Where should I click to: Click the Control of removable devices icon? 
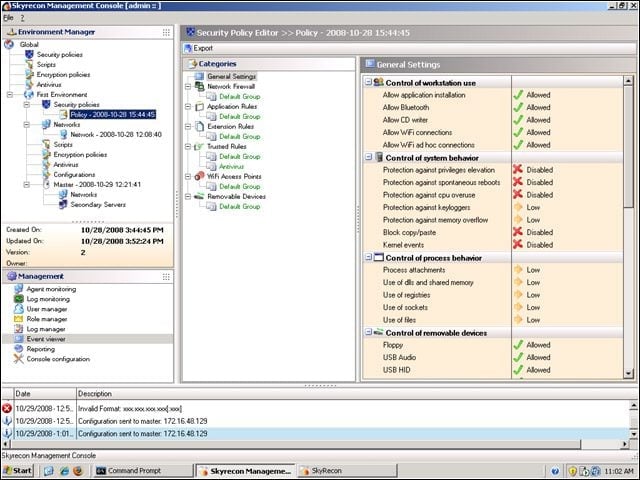point(378,332)
